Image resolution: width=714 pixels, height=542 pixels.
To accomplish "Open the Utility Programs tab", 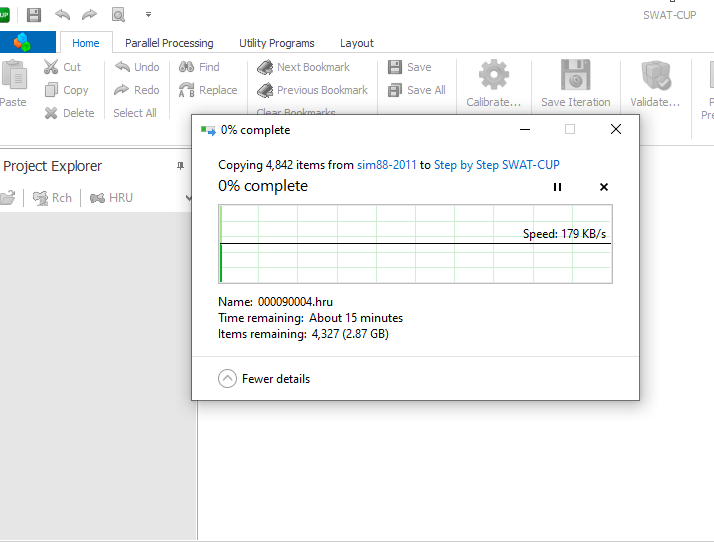I will [276, 43].
